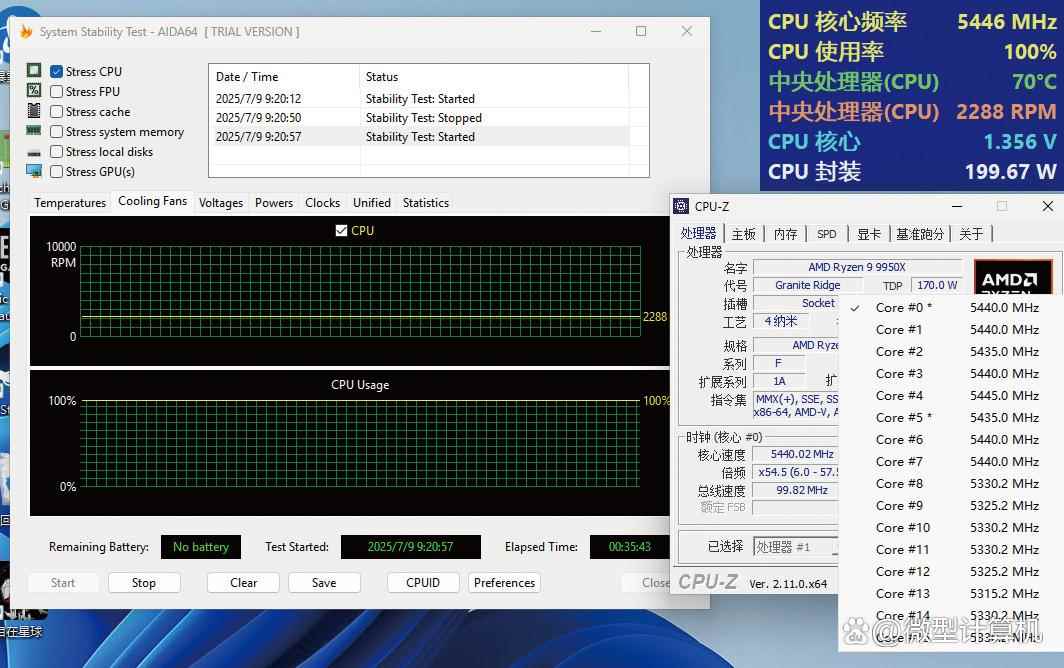The width and height of the screenshot is (1064, 668).
Task: Pick Core #9 at 5325.2 MHz
Action: click(x=949, y=506)
